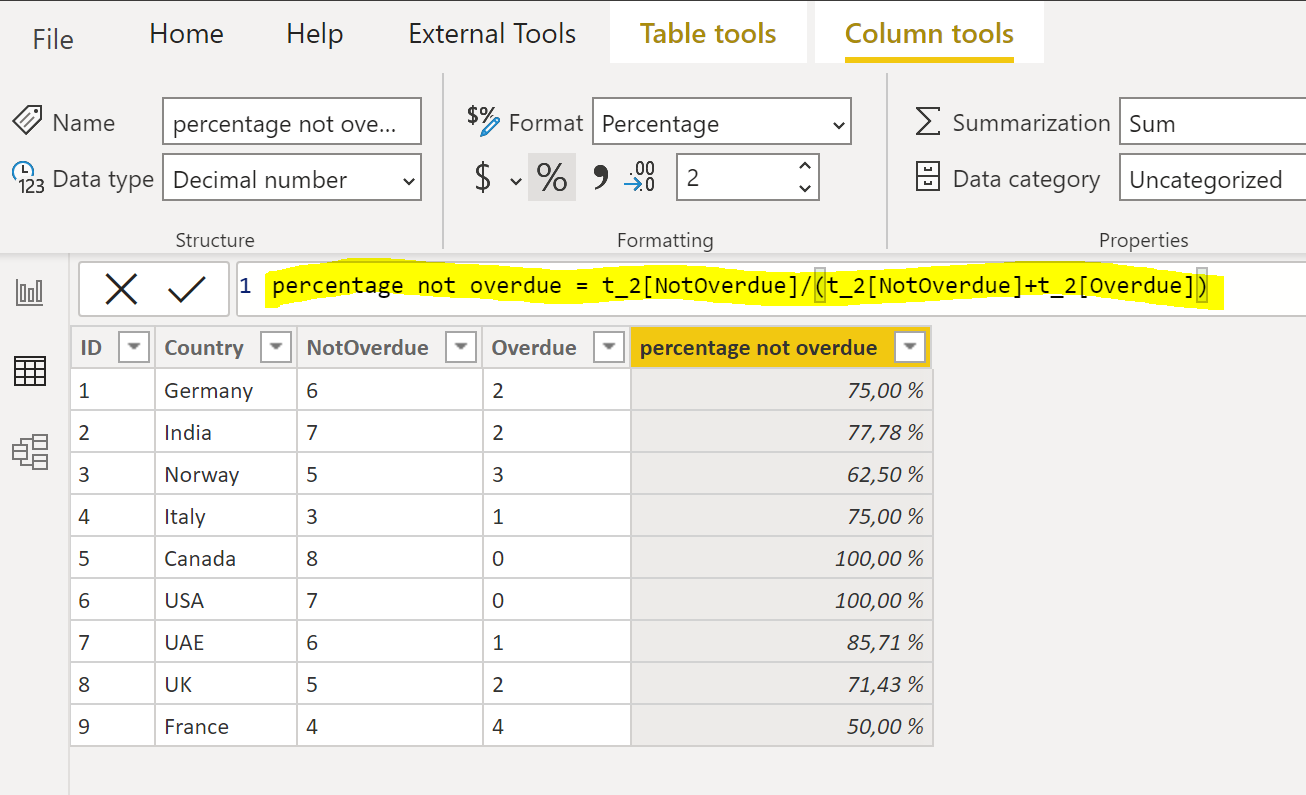Toggle the thousands separator comma icon
The height and width of the screenshot is (795, 1306).
[x=600, y=178]
